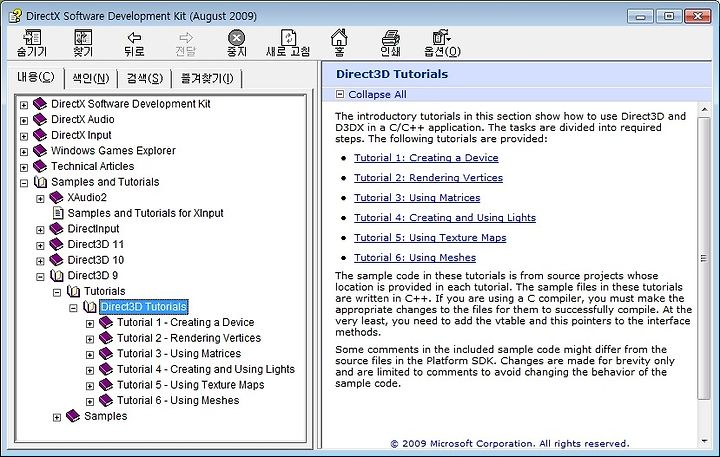Expand the Windows Games Explorer node

(x=24, y=152)
